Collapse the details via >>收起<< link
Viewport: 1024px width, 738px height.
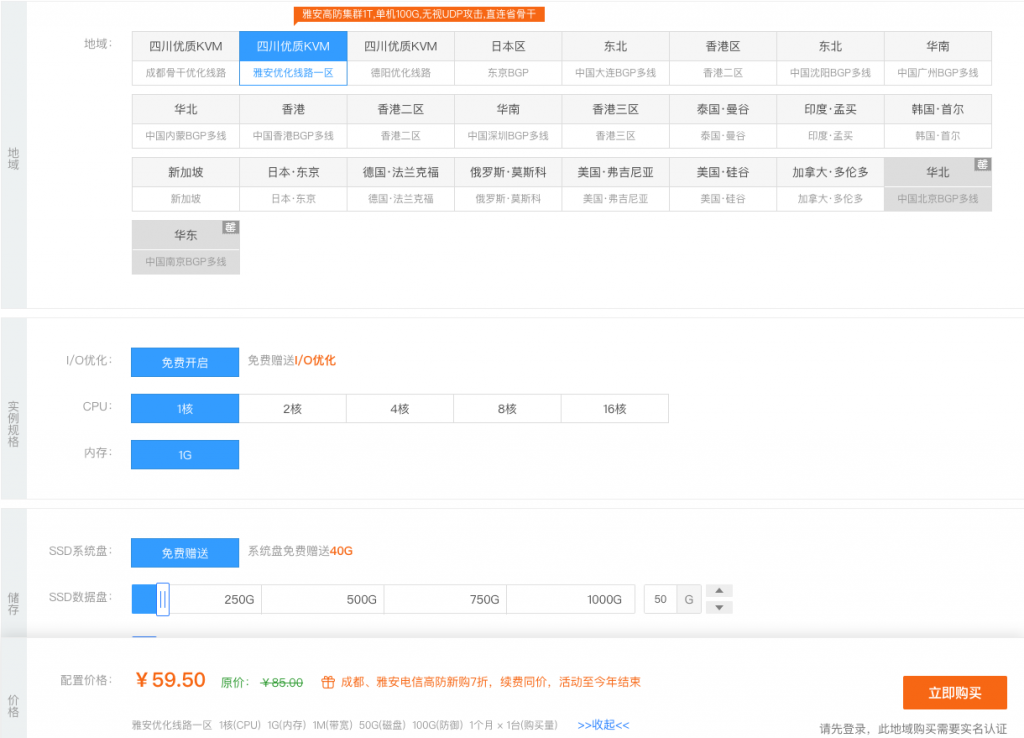tap(603, 725)
